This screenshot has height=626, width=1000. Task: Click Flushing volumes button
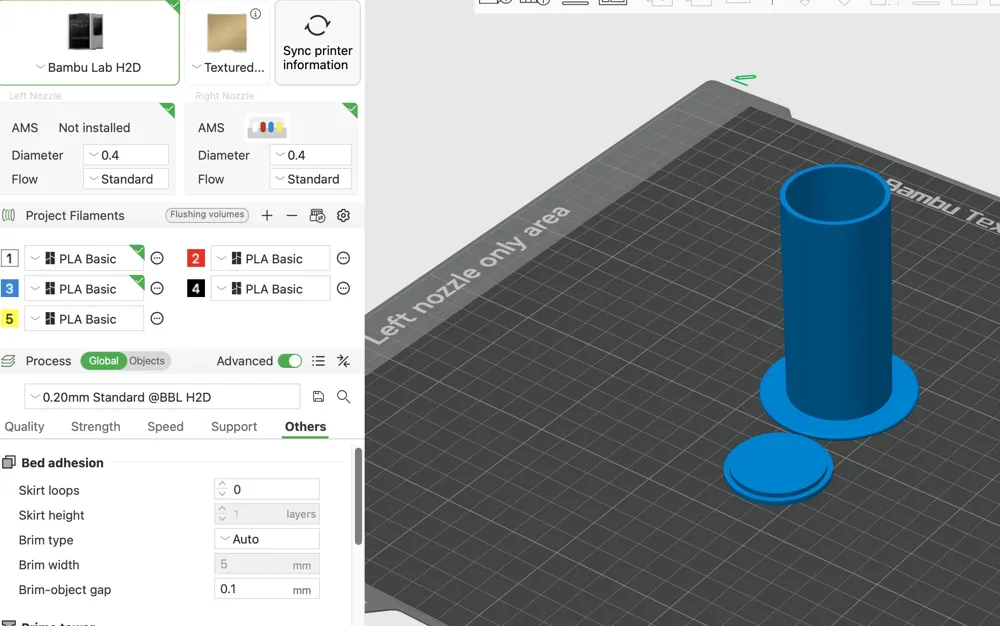(x=207, y=215)
